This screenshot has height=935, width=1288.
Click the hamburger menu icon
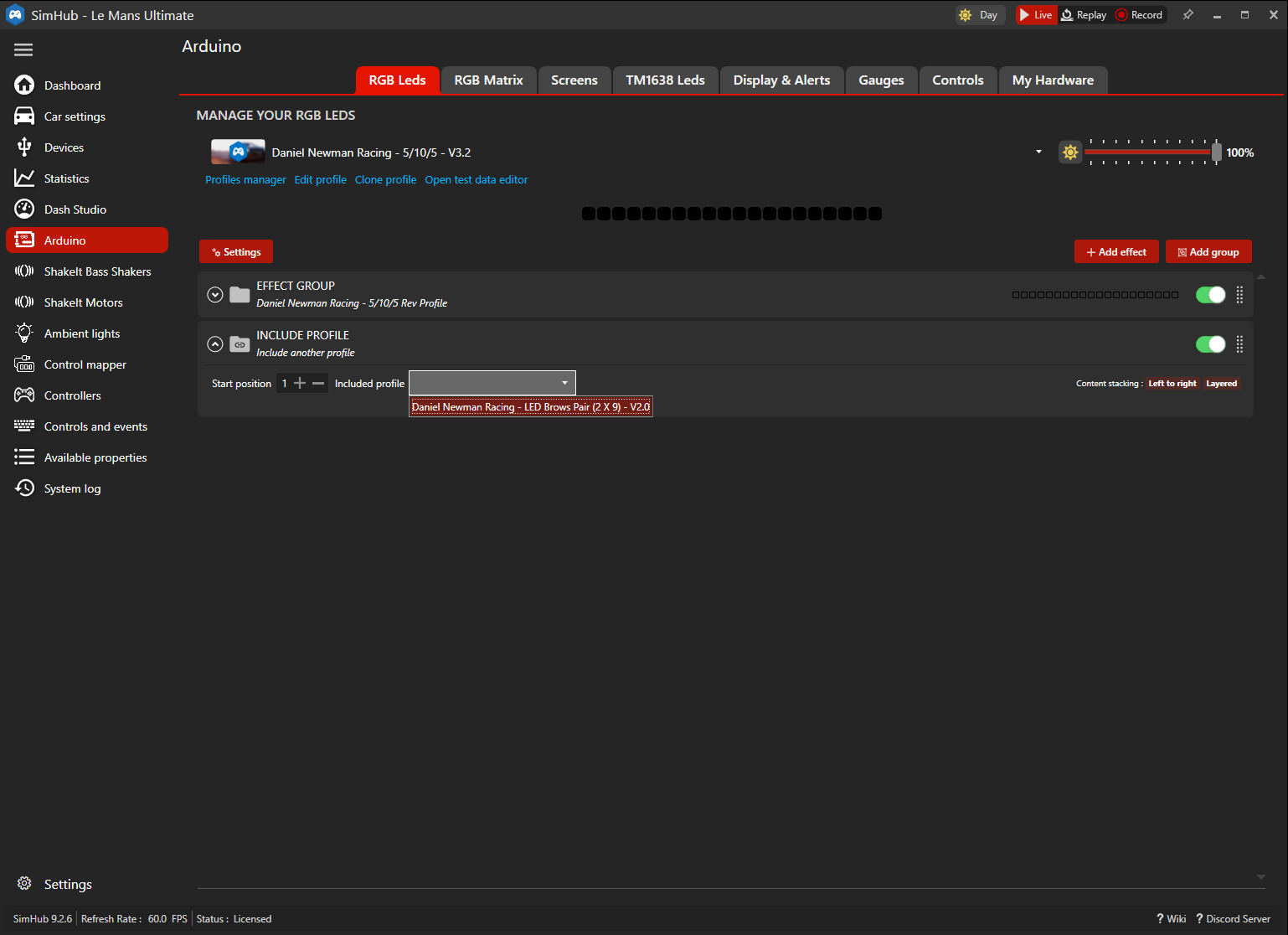pos(23,49)
